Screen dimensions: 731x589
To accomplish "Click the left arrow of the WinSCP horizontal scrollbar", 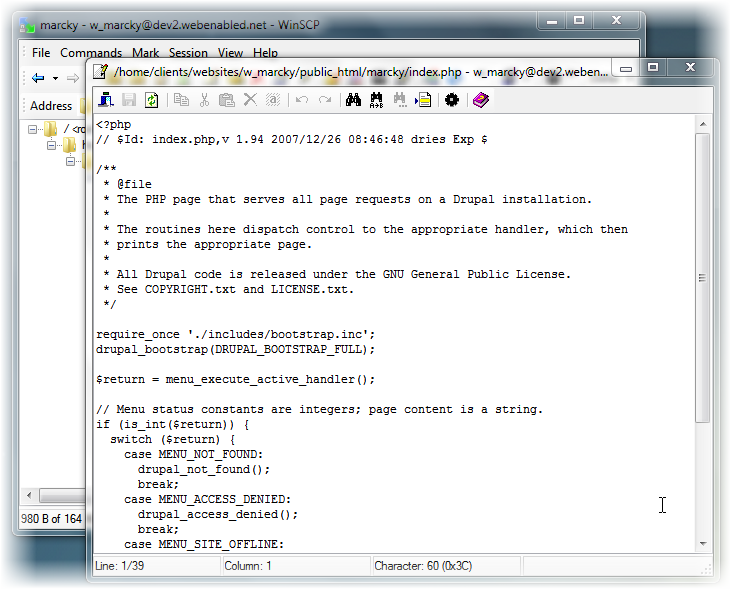I will click(29, 495).
